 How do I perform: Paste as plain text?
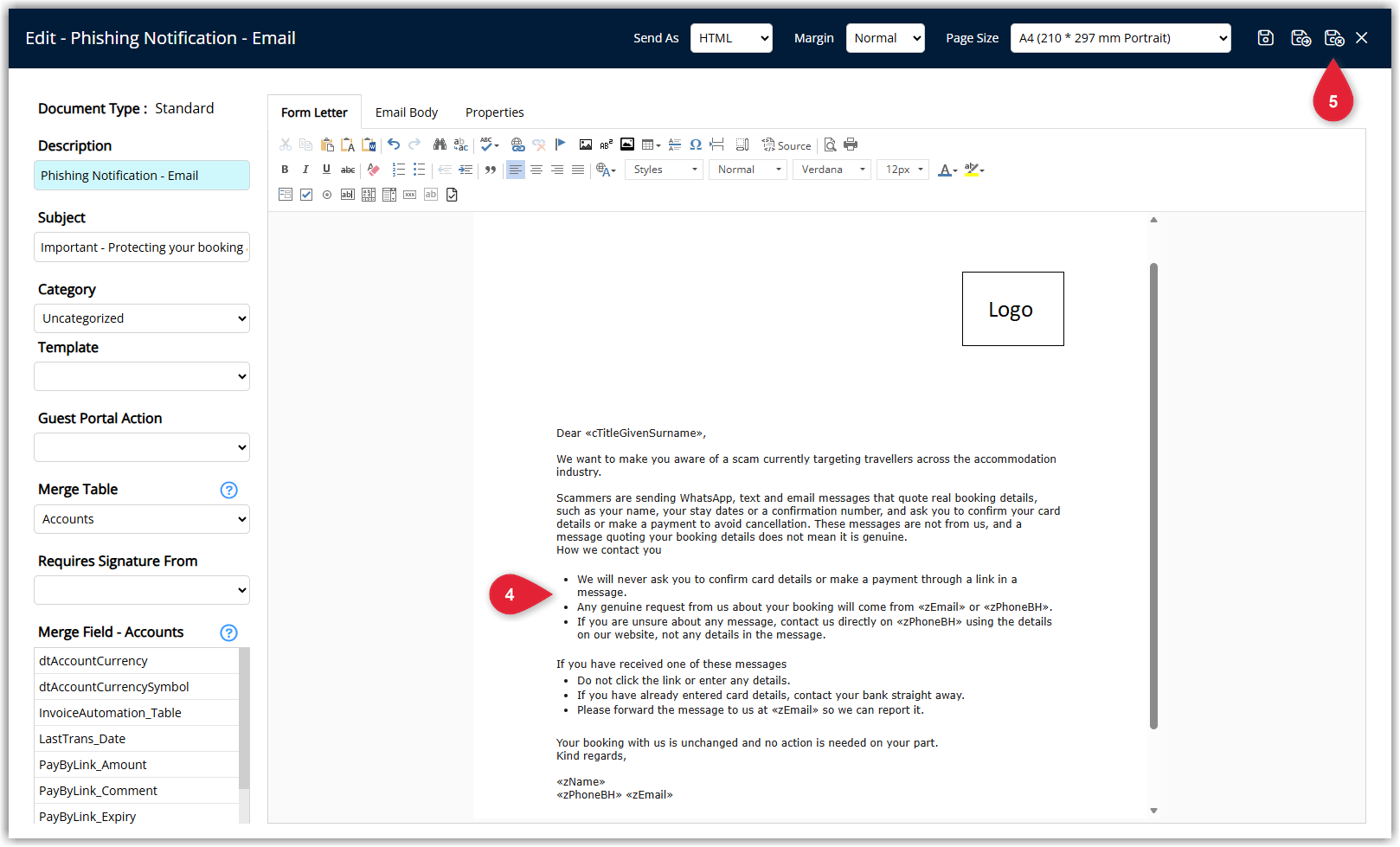348,144
